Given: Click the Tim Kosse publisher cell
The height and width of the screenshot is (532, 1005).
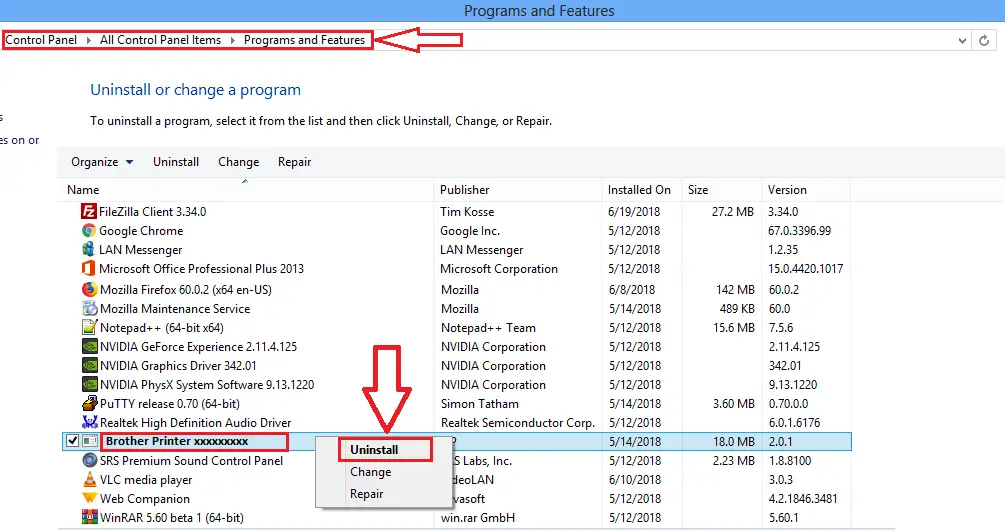Looking at the screenshot, I should point(467,212).
